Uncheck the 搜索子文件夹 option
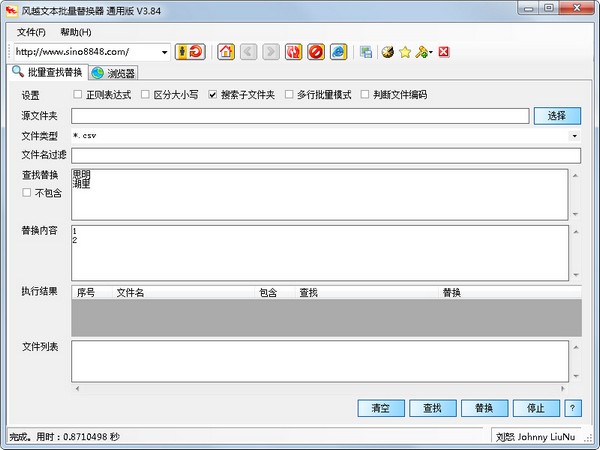 click(213, 95)
